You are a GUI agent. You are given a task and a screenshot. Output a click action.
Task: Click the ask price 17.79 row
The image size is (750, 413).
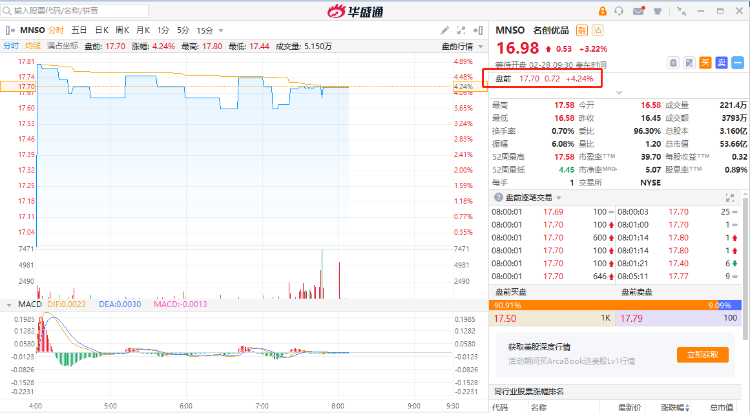[x=678, y=318]
